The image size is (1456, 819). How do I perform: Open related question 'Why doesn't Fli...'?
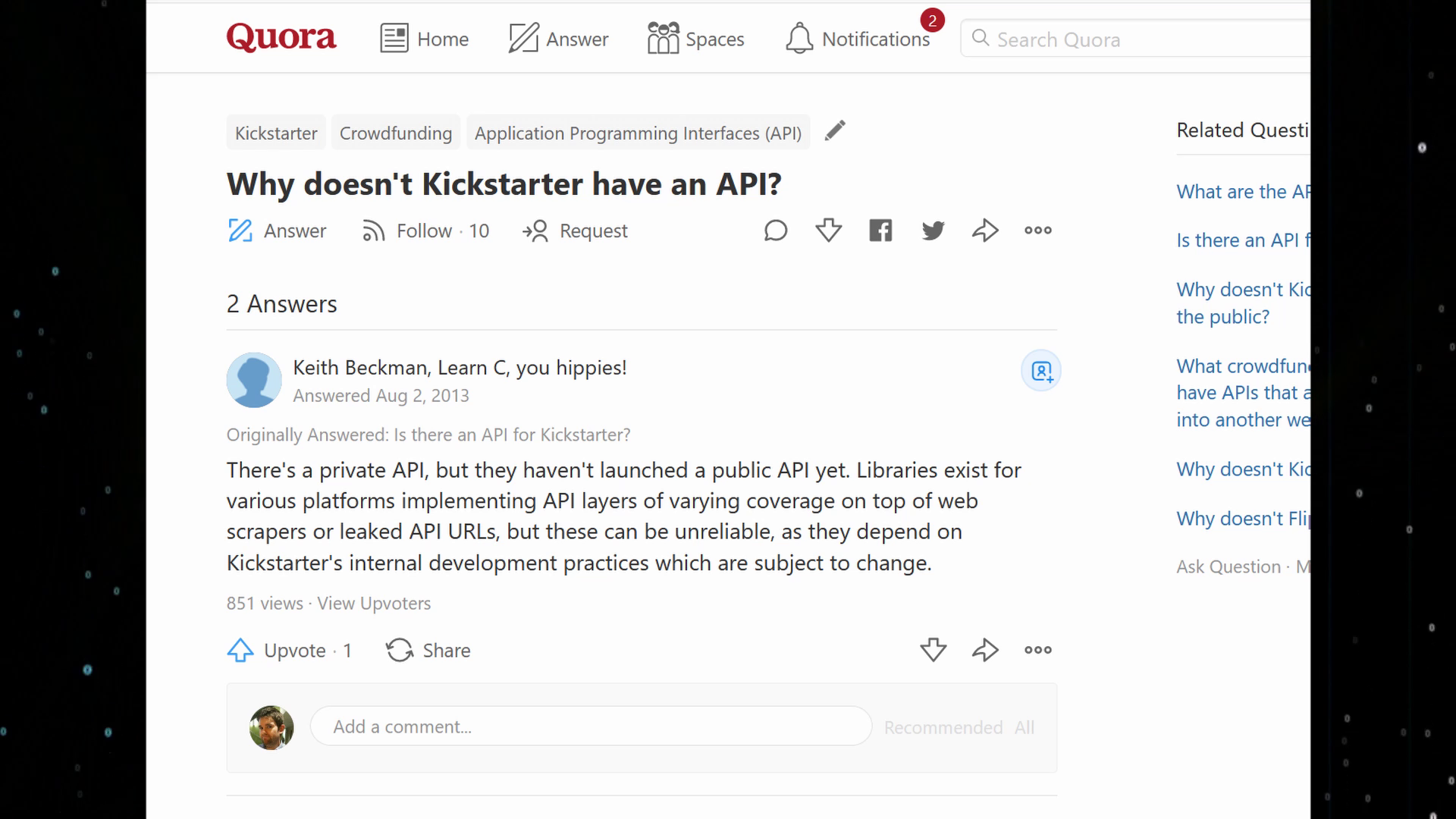(1243, 519)
